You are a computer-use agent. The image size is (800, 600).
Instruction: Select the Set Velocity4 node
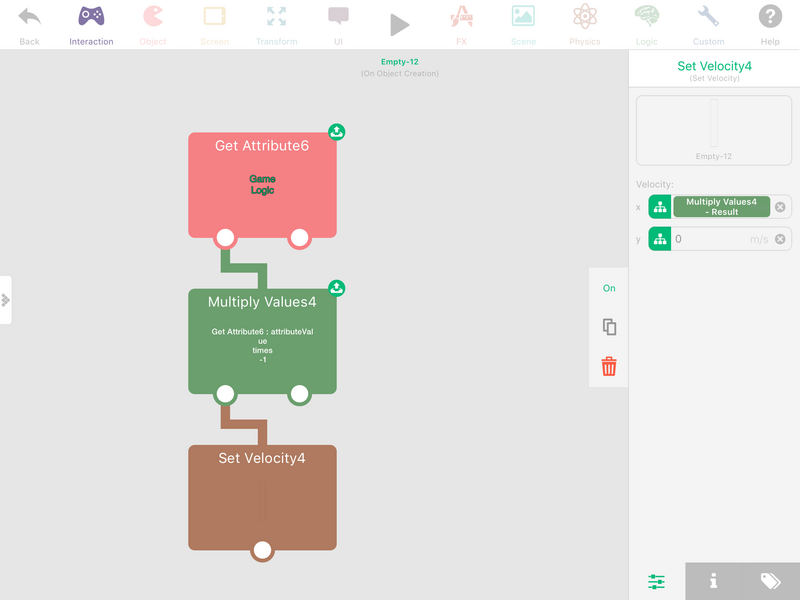[262, 497]
